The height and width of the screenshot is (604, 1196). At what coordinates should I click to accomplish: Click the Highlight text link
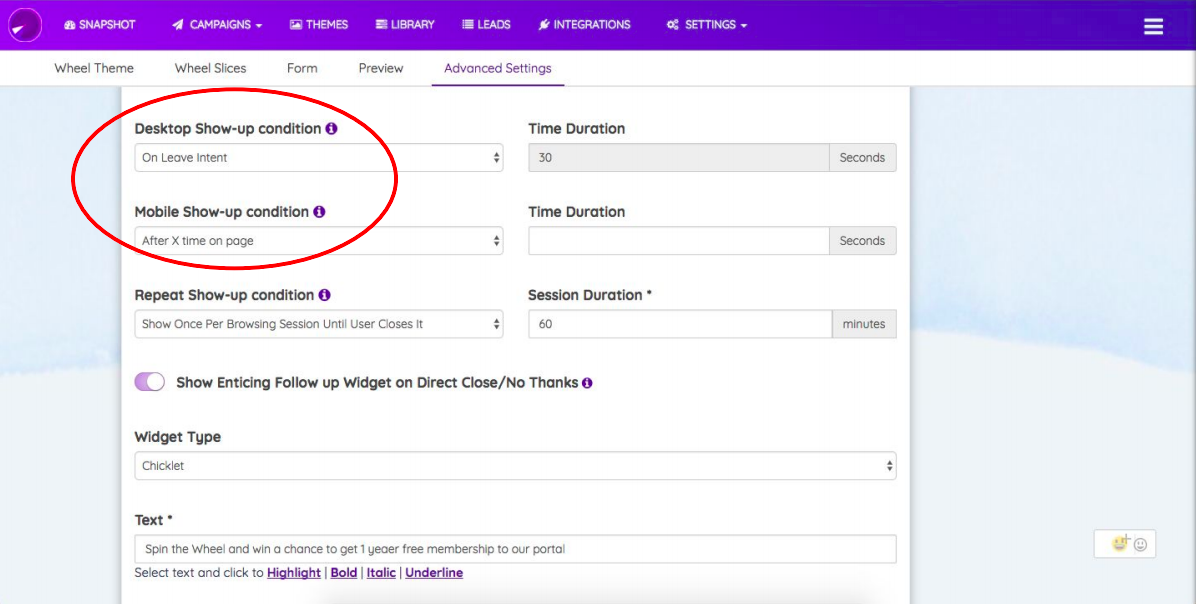tap(294, 573)
